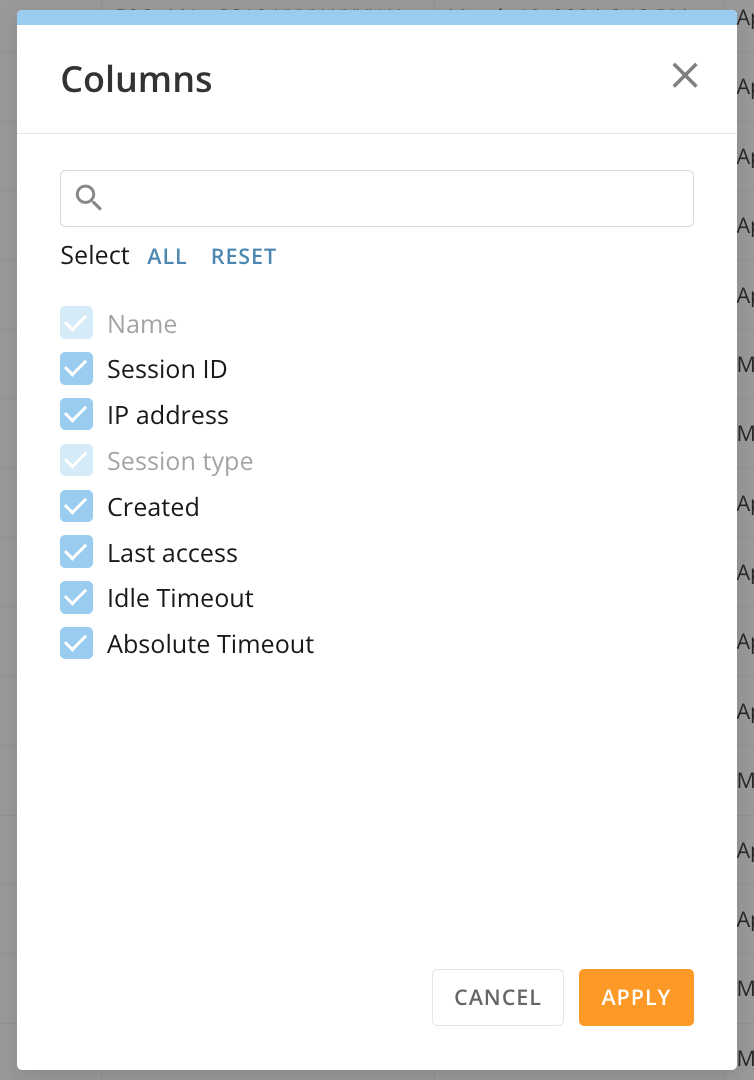Click the Idle Timeout label text
754x1080 pixels.
pyautogui.click(x=180, y=598)
